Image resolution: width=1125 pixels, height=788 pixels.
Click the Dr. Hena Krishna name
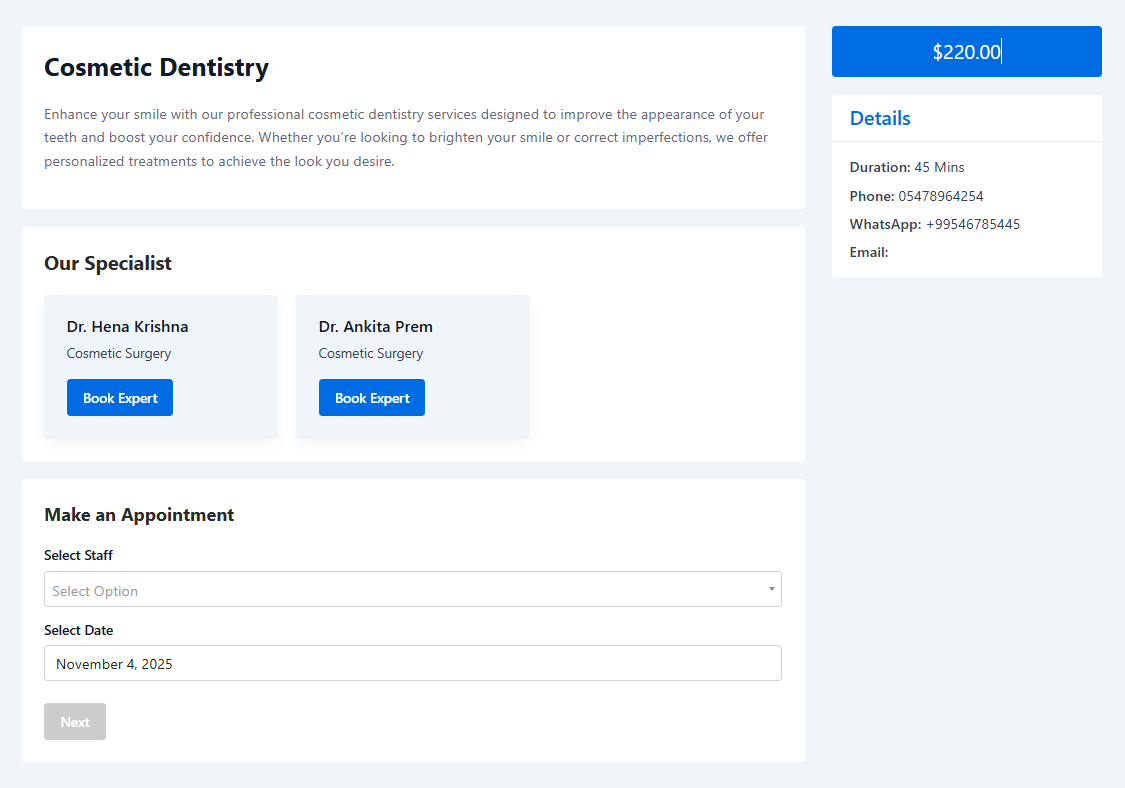pos(128,327)
